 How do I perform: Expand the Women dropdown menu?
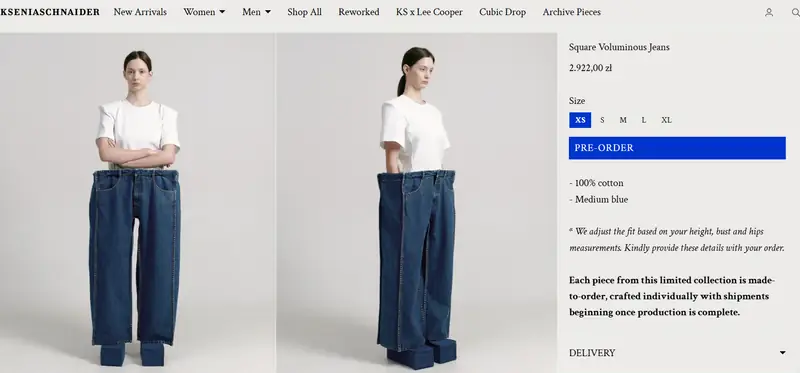[x=204, y=12]
